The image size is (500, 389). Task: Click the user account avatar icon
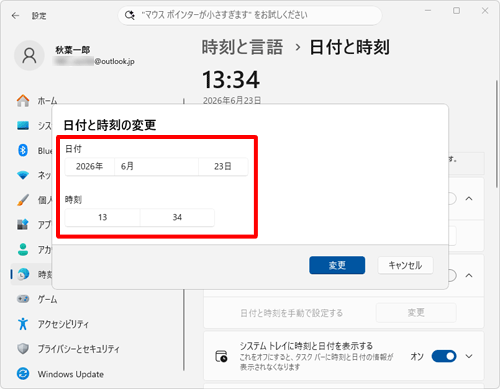coord(29,55)
